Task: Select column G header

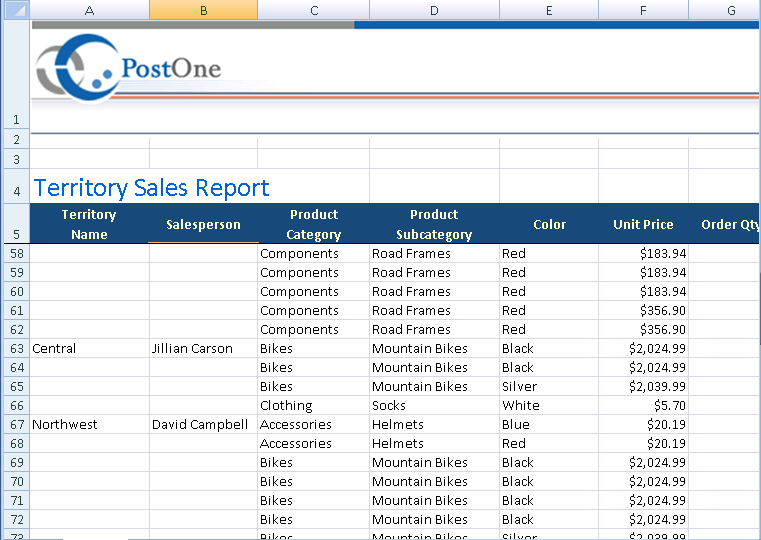Action: (725, 10)
